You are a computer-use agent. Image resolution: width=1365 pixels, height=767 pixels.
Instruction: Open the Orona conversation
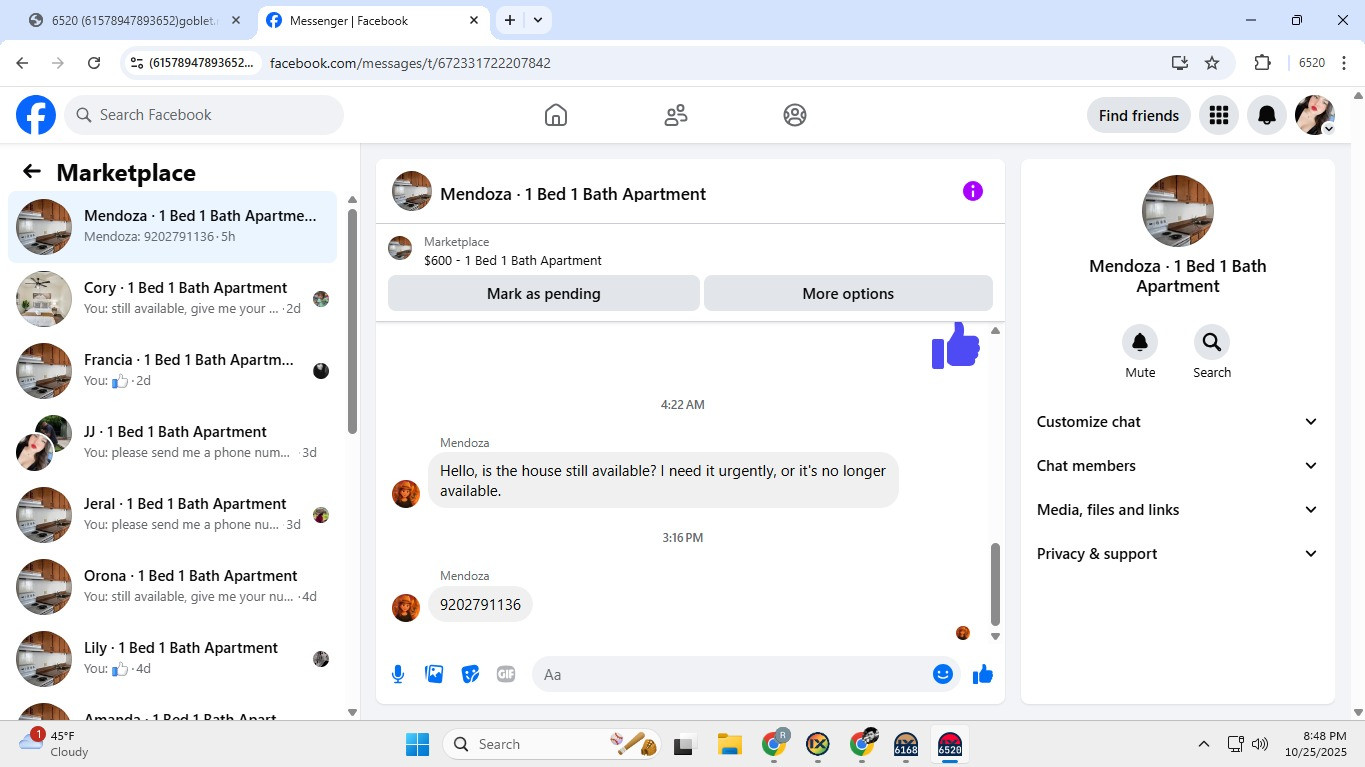[x=173, y=587]
